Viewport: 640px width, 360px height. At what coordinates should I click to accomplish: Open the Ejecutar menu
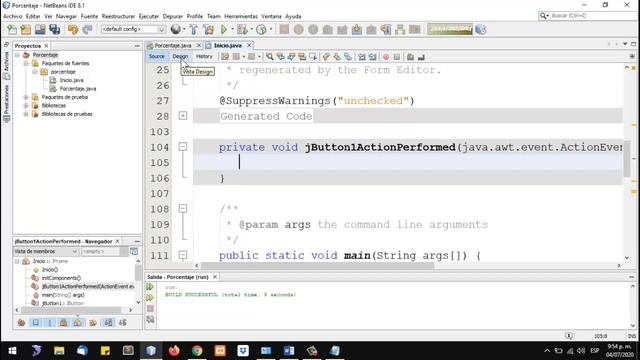point(149,16)
